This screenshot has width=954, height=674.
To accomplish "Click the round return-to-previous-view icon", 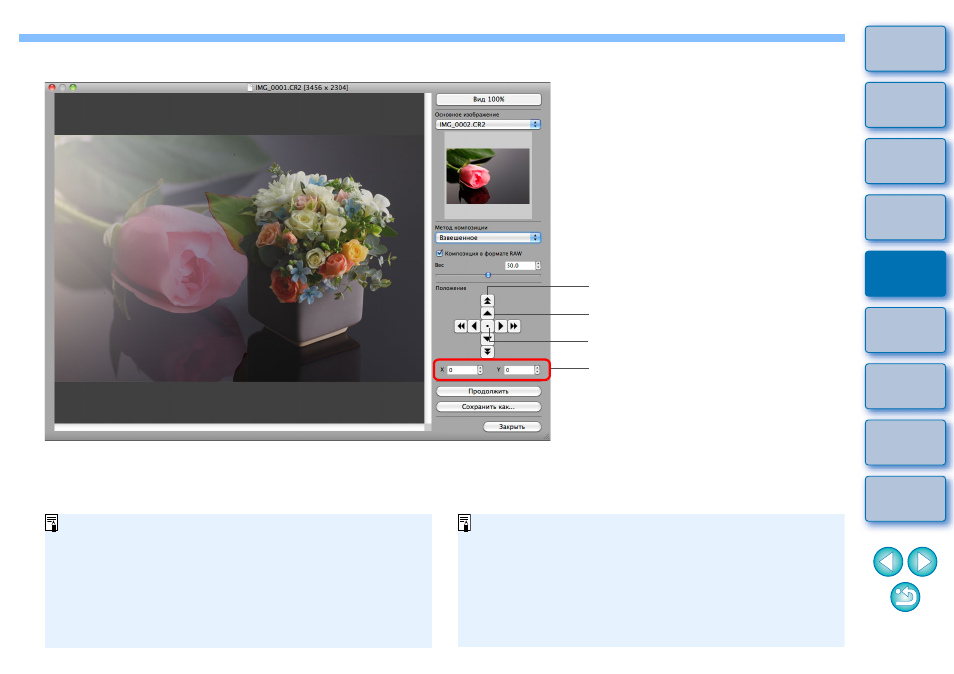I will click(905, 597).
